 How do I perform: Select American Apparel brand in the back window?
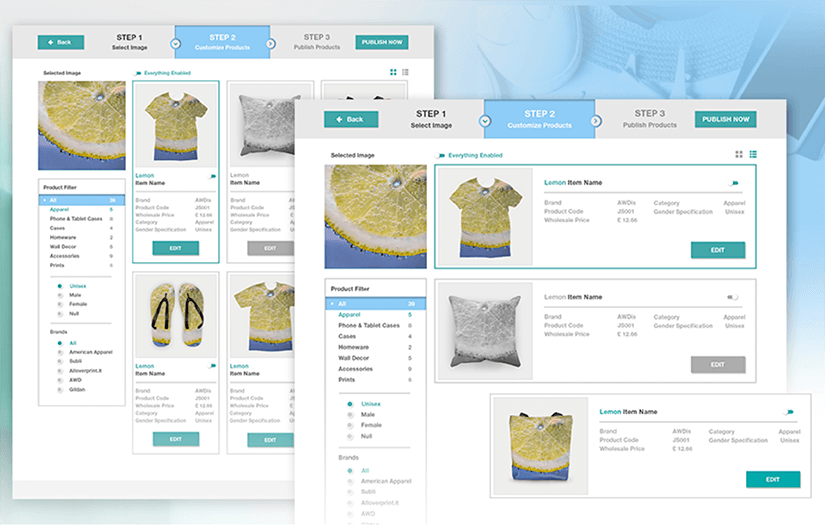point(60,352)
